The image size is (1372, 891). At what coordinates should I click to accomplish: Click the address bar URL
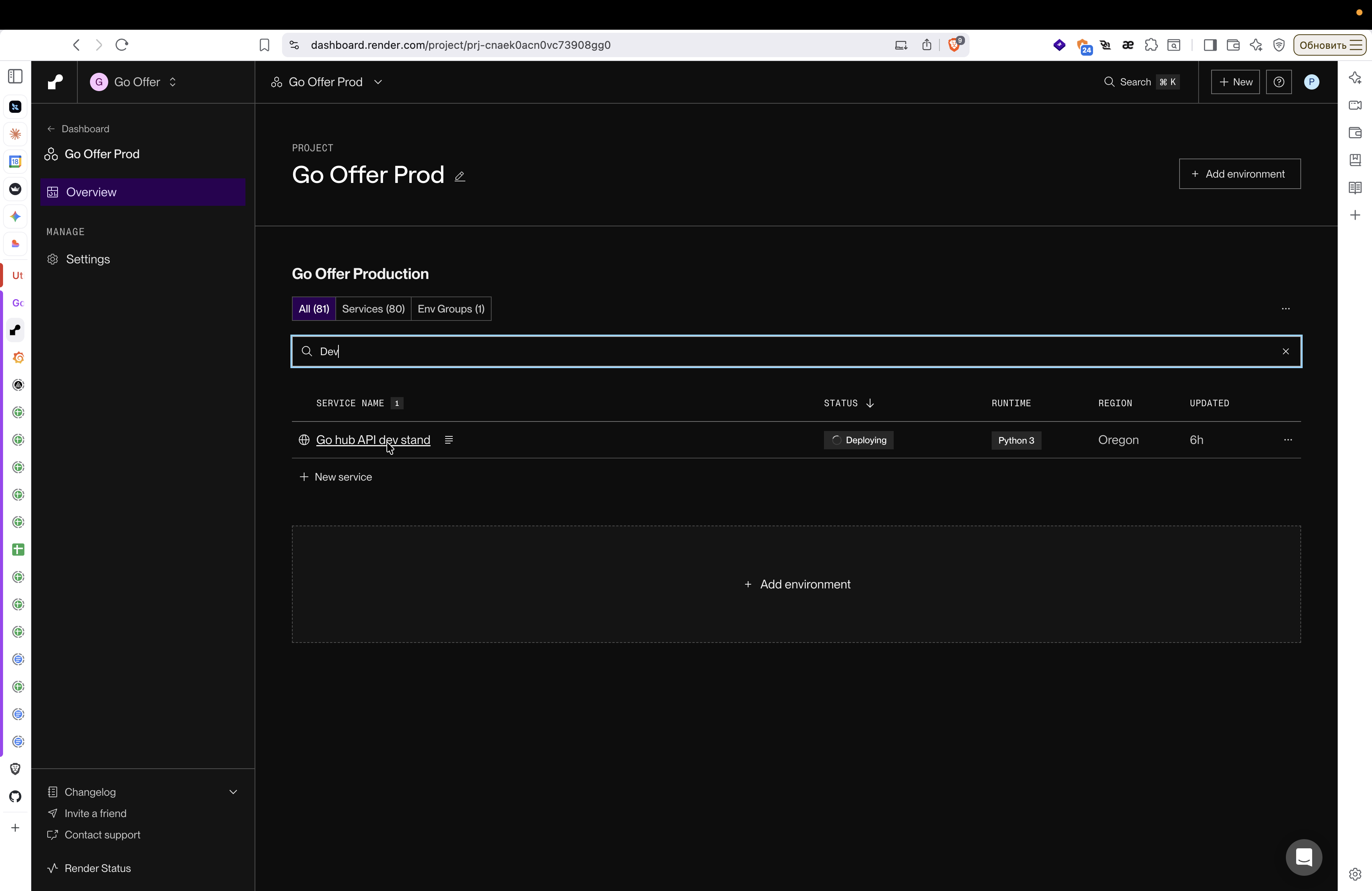click(460, 45)
